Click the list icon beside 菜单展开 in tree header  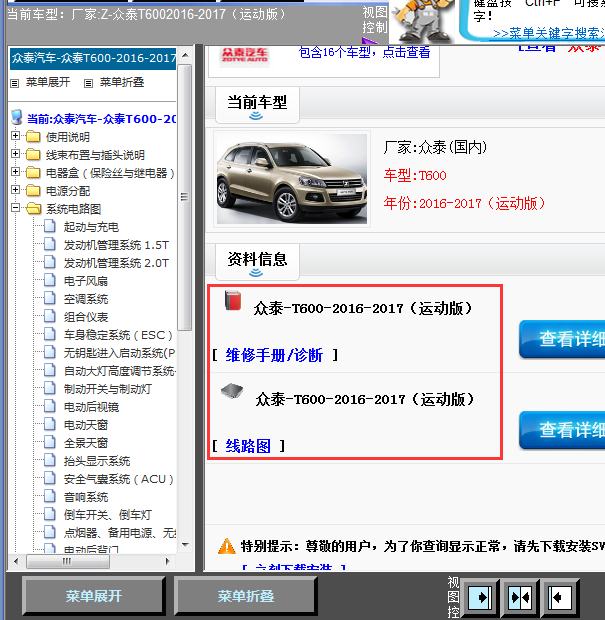tap(15, 83)
